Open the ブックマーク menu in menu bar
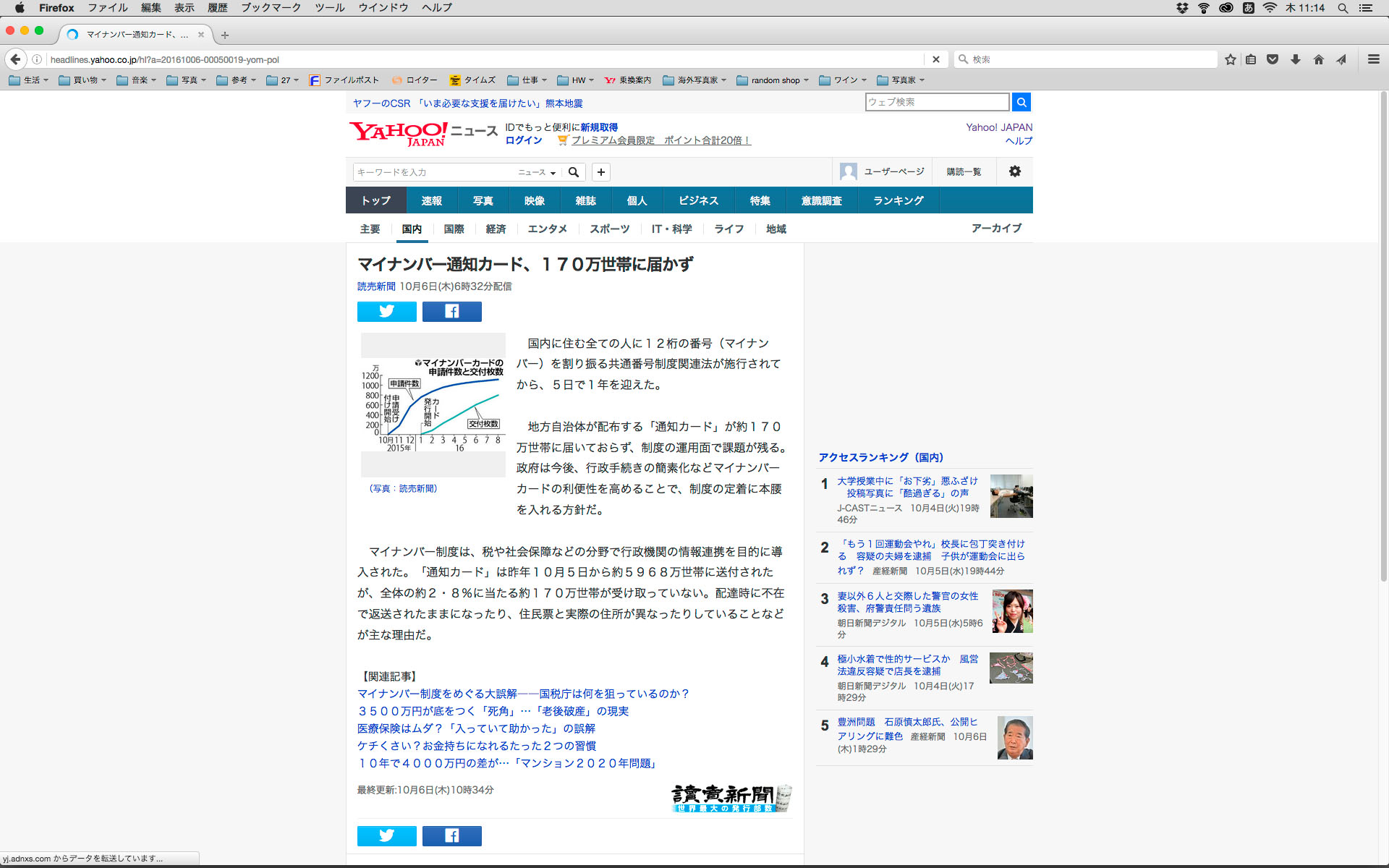This screenshot has width=1389, height=868. pos(271,8)
